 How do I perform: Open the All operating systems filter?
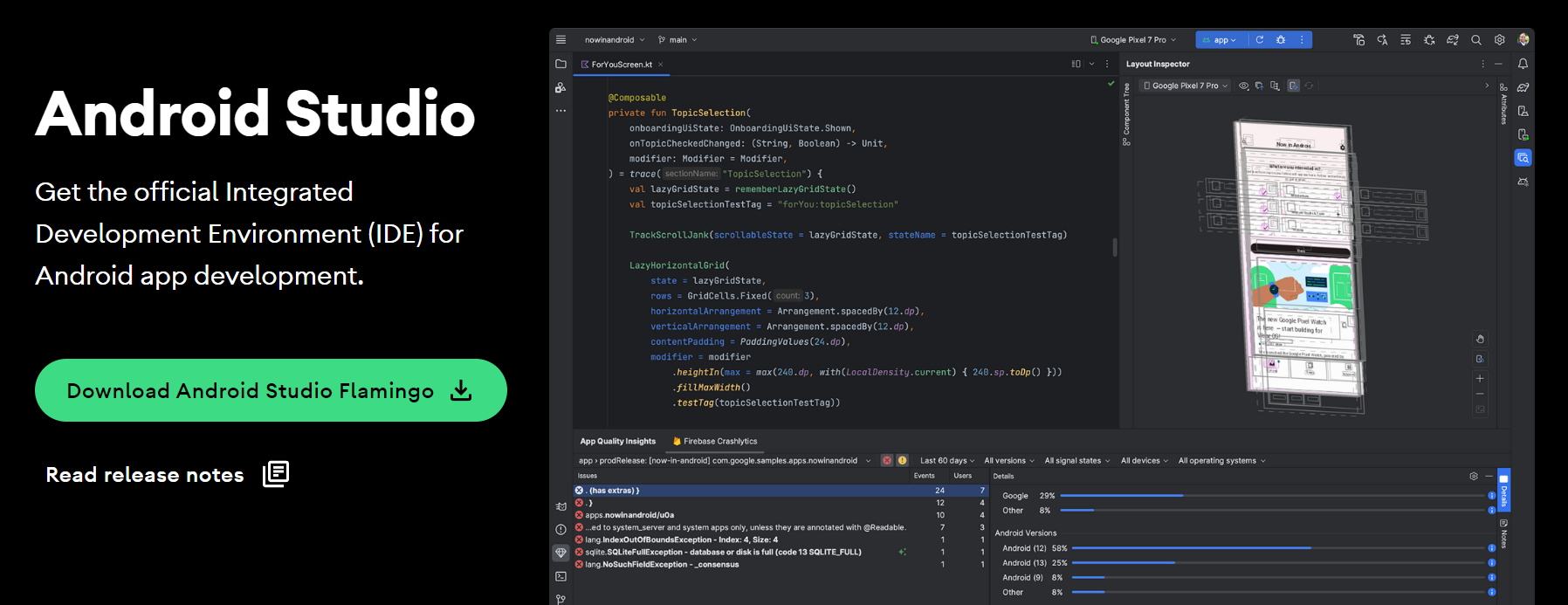click(x=1221, y=461)
